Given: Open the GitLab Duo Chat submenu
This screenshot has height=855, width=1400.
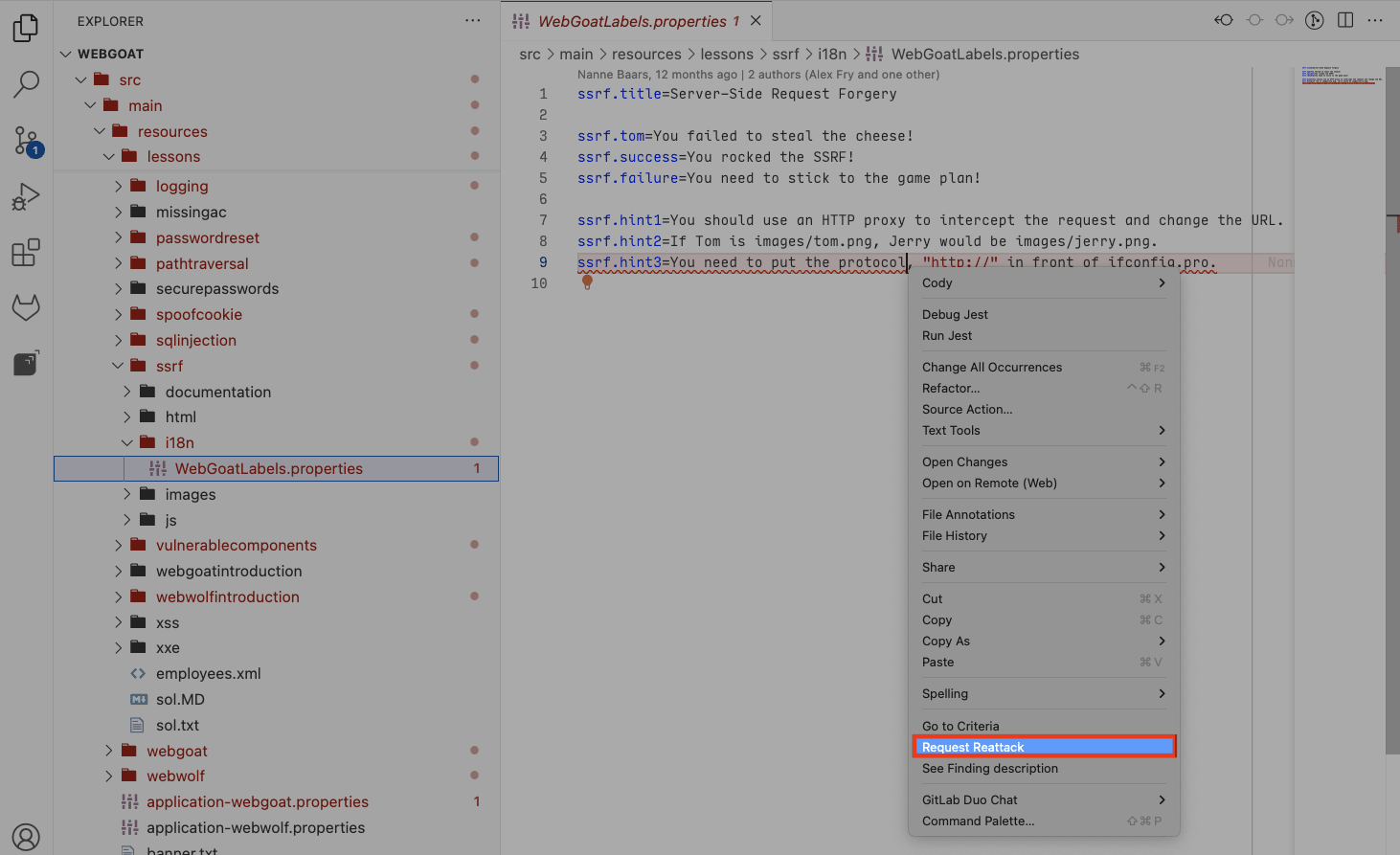Looking at the screenshot, I should [1044, 799].
